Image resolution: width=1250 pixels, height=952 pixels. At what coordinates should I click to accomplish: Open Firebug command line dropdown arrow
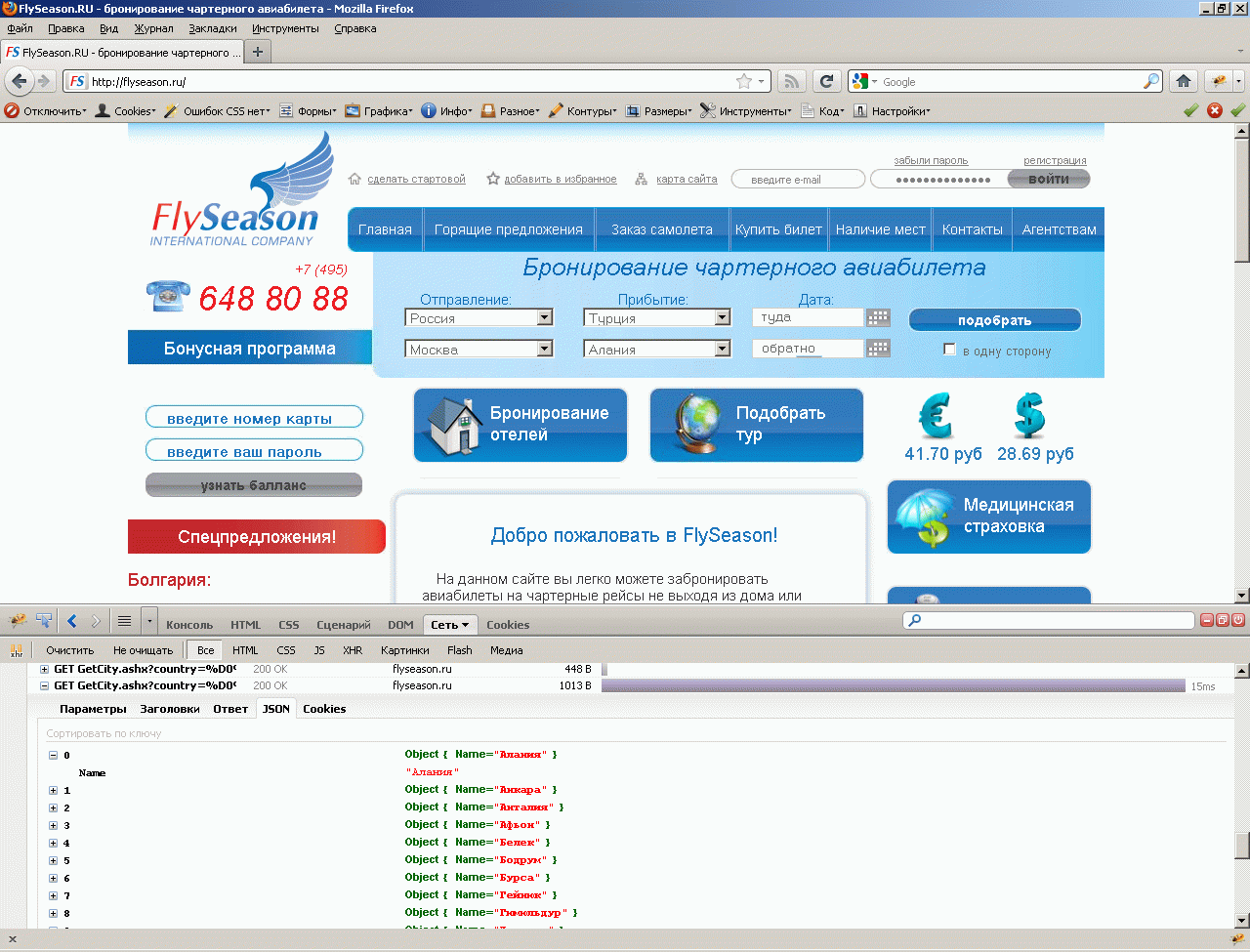click(x=149, y=621)
